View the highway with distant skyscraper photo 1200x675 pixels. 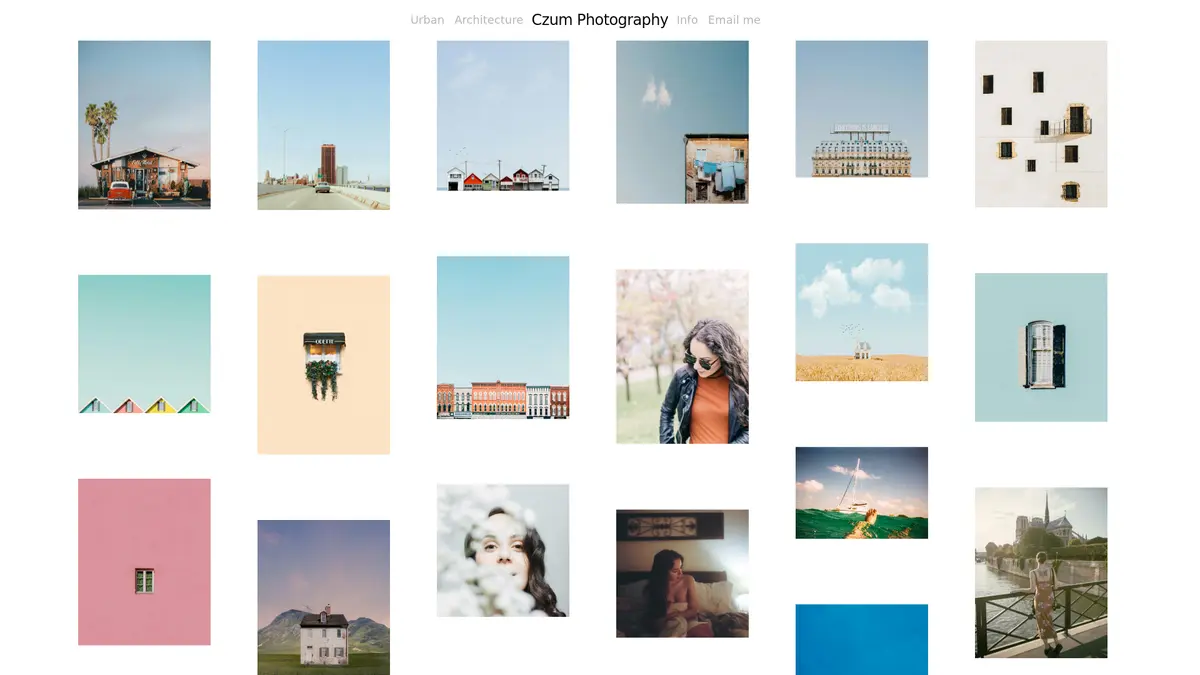click(x=323, y=124)
